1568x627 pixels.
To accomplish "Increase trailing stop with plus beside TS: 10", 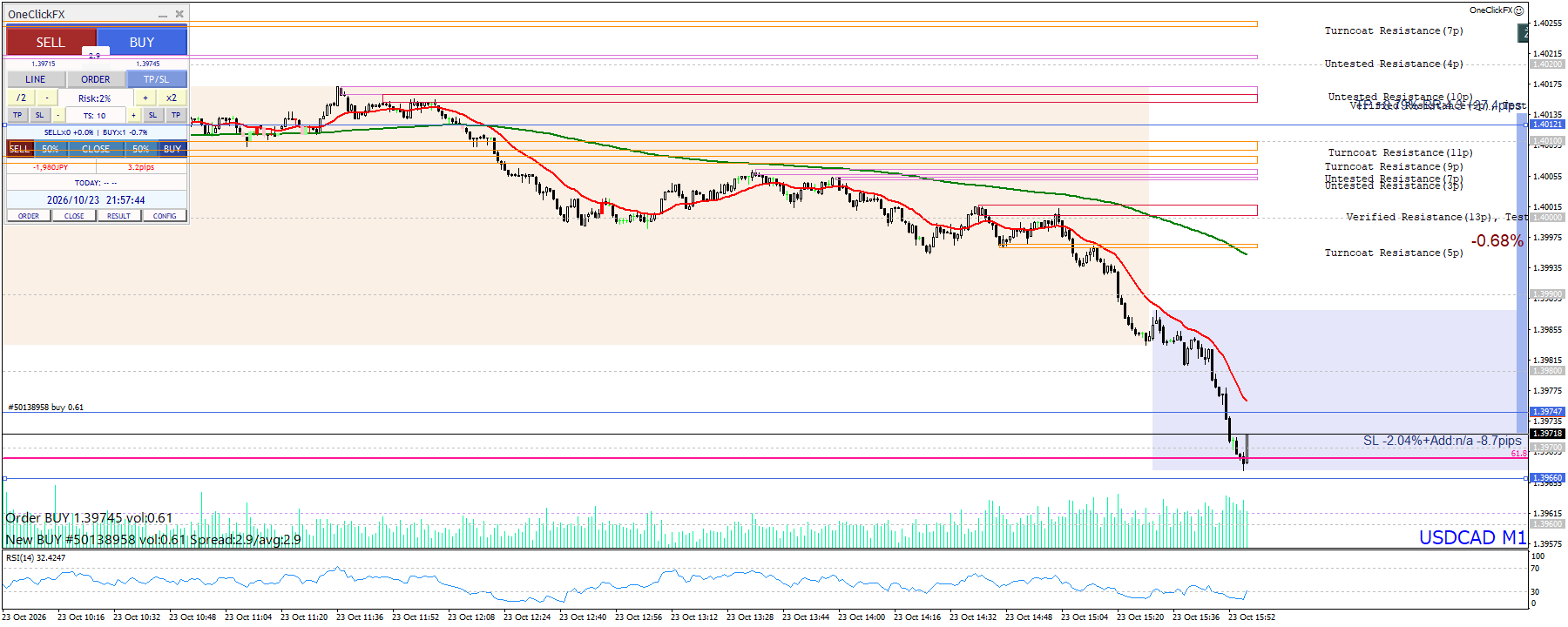I will click(x=133, y=116).
